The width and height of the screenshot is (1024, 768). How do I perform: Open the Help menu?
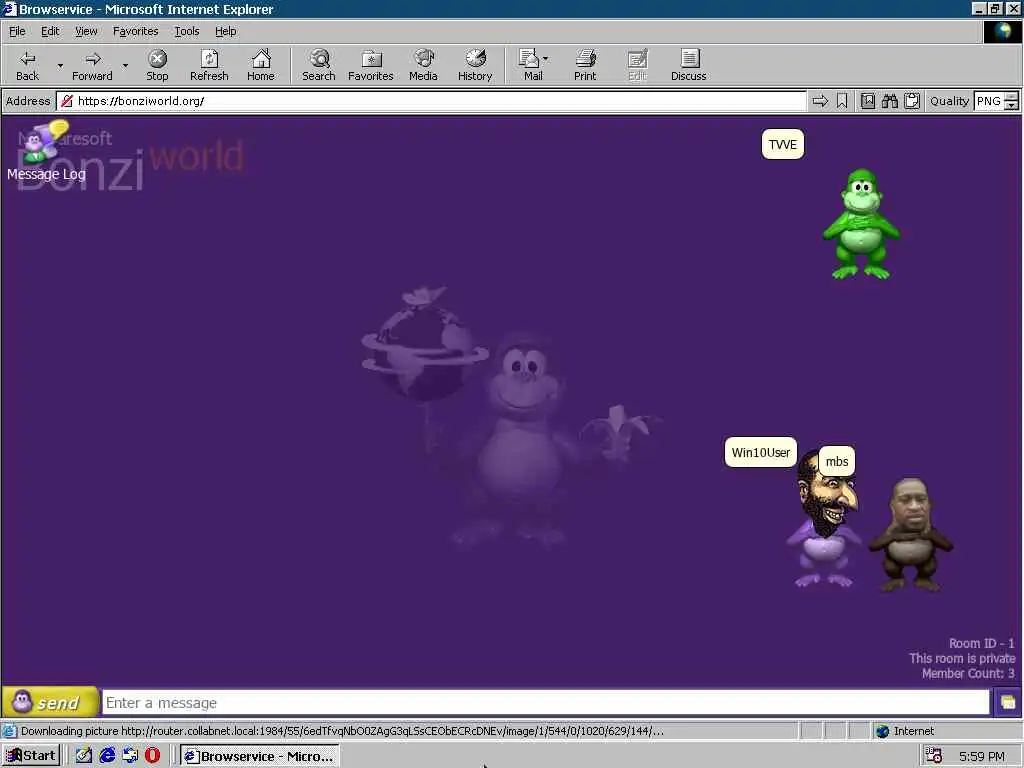pyautogui.click(x=225, y=31)
